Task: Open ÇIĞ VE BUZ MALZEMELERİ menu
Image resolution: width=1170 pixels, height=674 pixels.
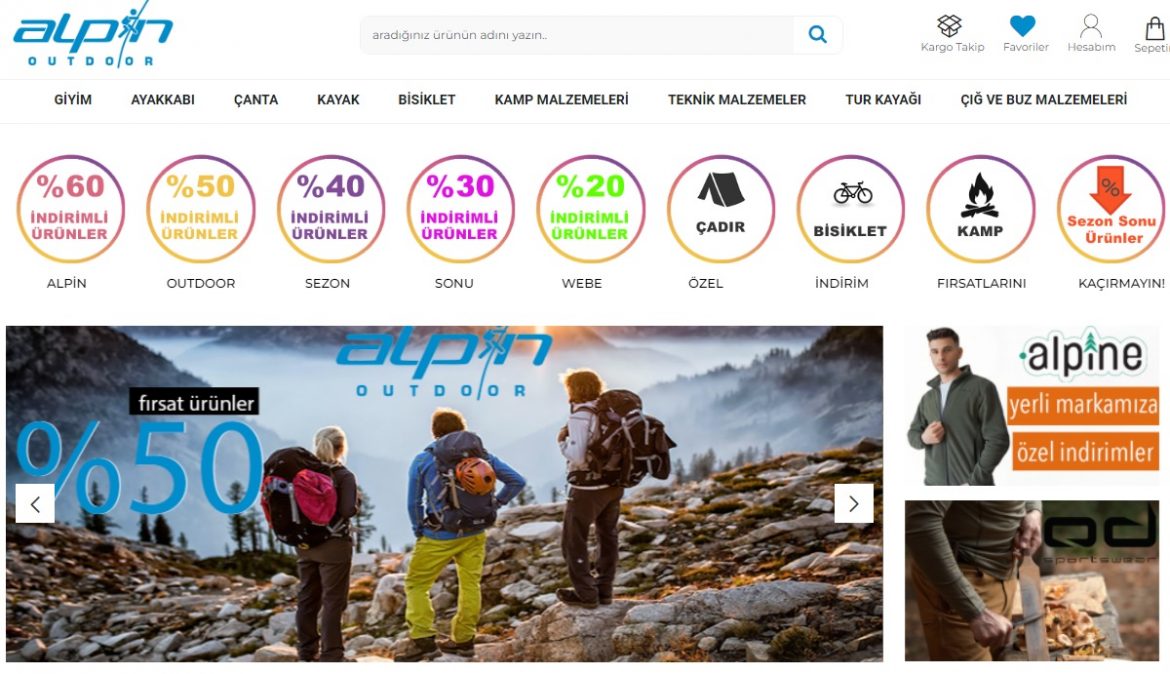Action: point(1043,100)
